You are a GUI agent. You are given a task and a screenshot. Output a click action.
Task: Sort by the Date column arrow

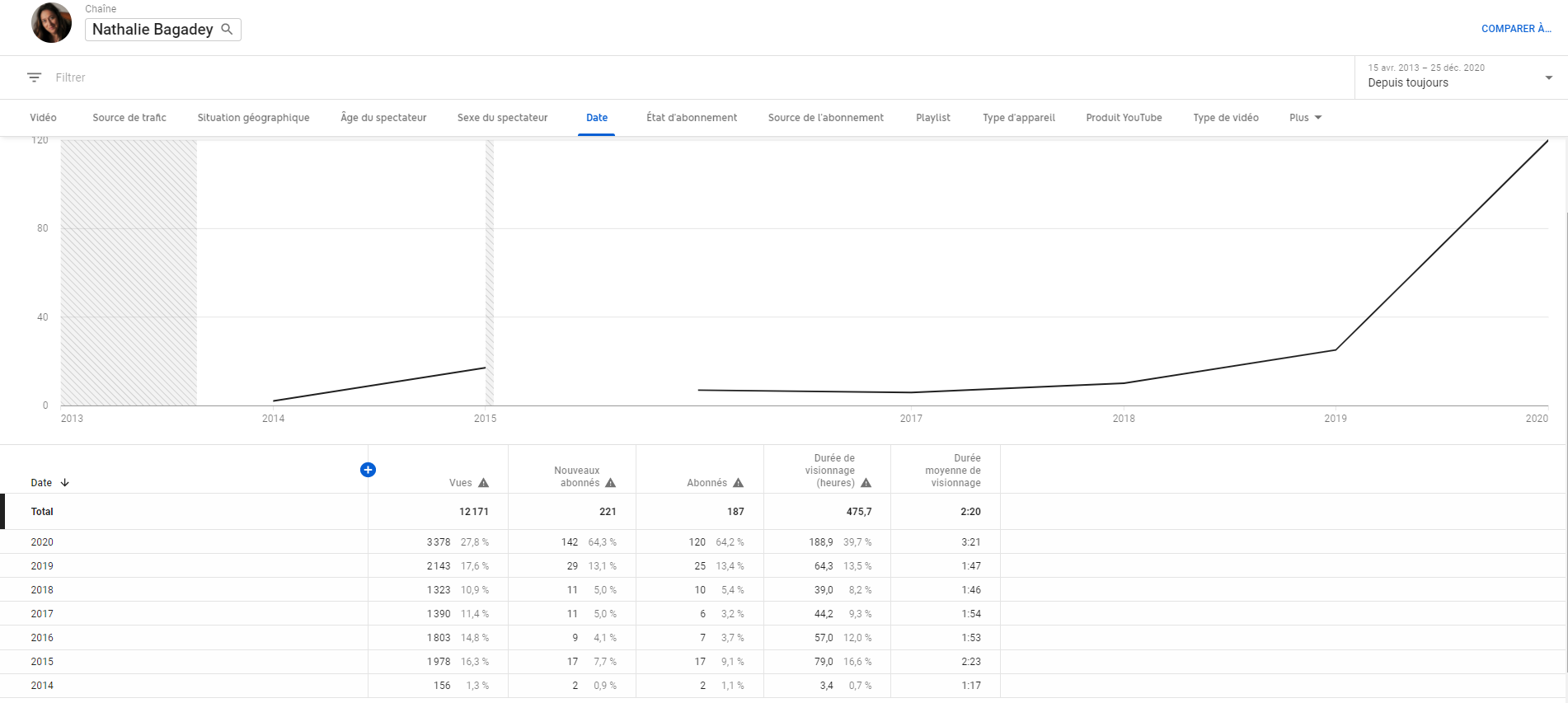click(65, 483)
